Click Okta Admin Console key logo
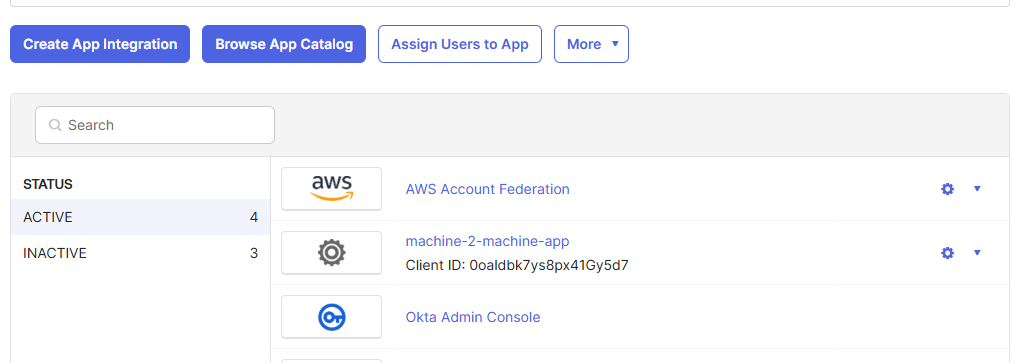This screenshot has width=1033, height=363. click(331, 317)
